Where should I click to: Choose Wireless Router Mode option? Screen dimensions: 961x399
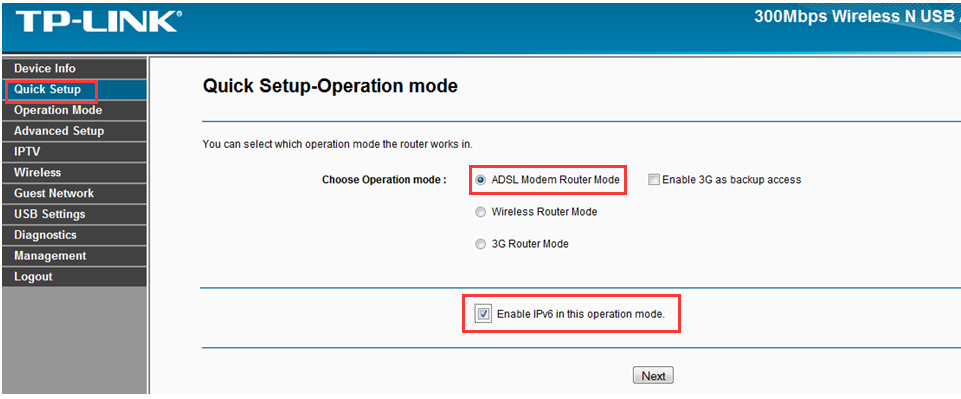tap(480, 212)
